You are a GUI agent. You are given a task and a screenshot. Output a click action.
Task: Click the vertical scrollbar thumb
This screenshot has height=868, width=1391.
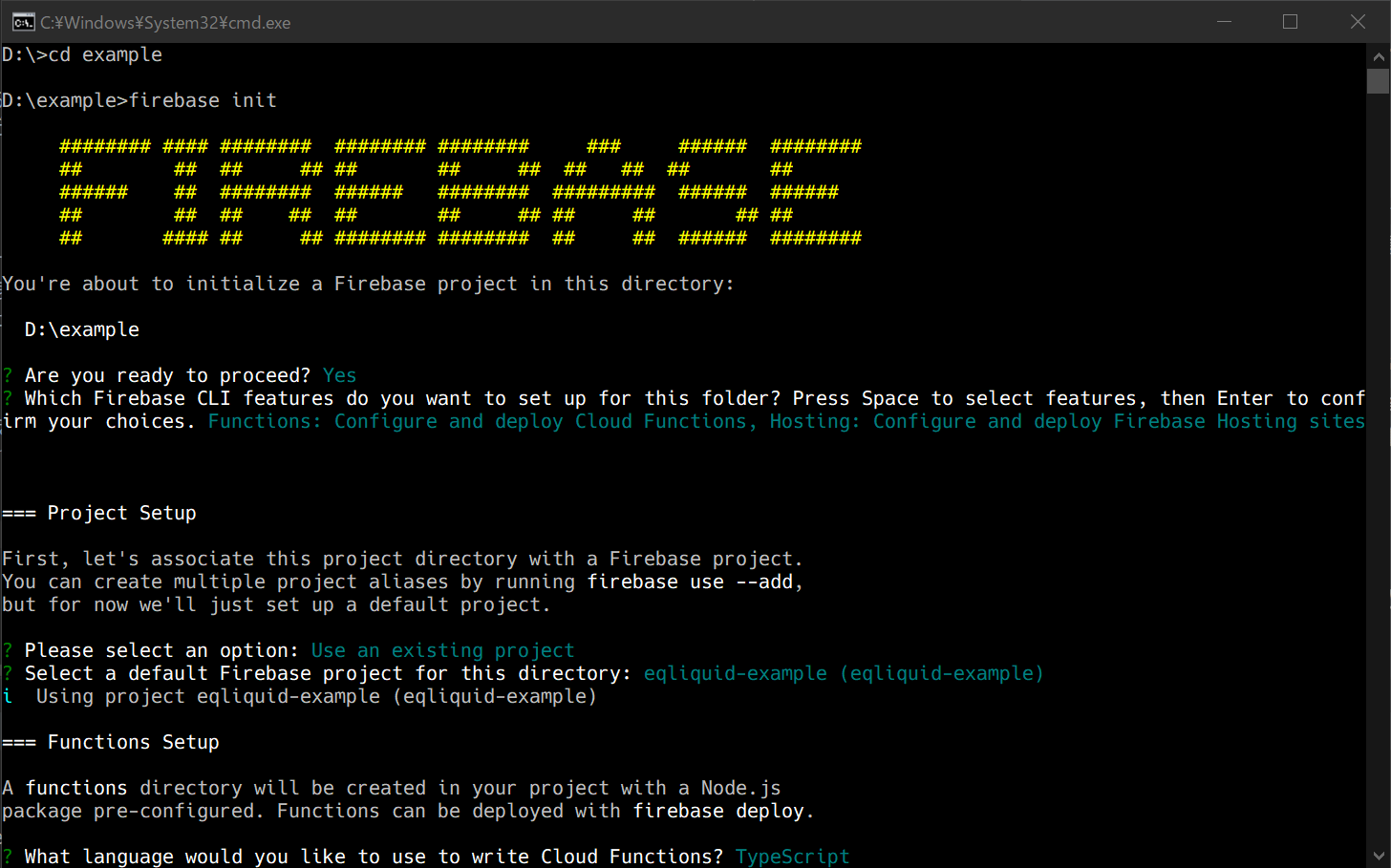tap(1378, 81)
